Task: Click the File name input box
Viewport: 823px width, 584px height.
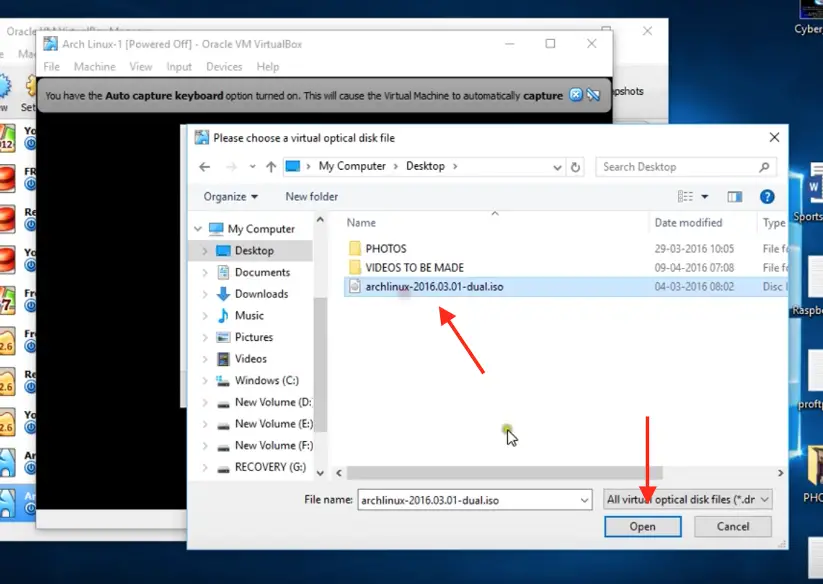Action: [469, 500]
